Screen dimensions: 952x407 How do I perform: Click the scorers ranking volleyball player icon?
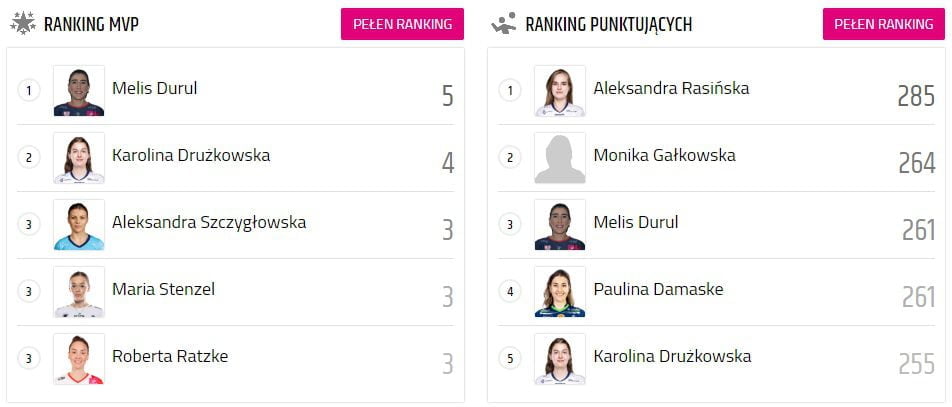[x=503, y=22]
